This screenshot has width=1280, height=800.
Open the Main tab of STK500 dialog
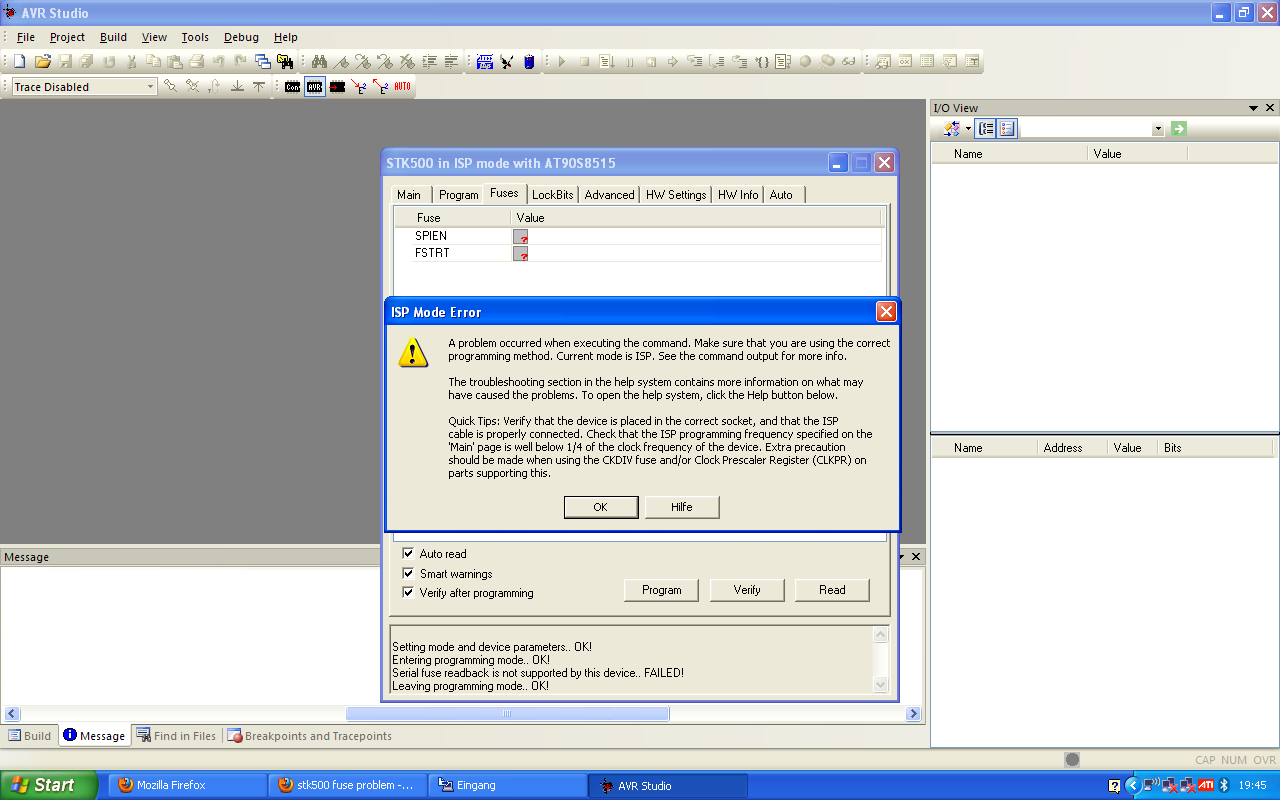409,195
